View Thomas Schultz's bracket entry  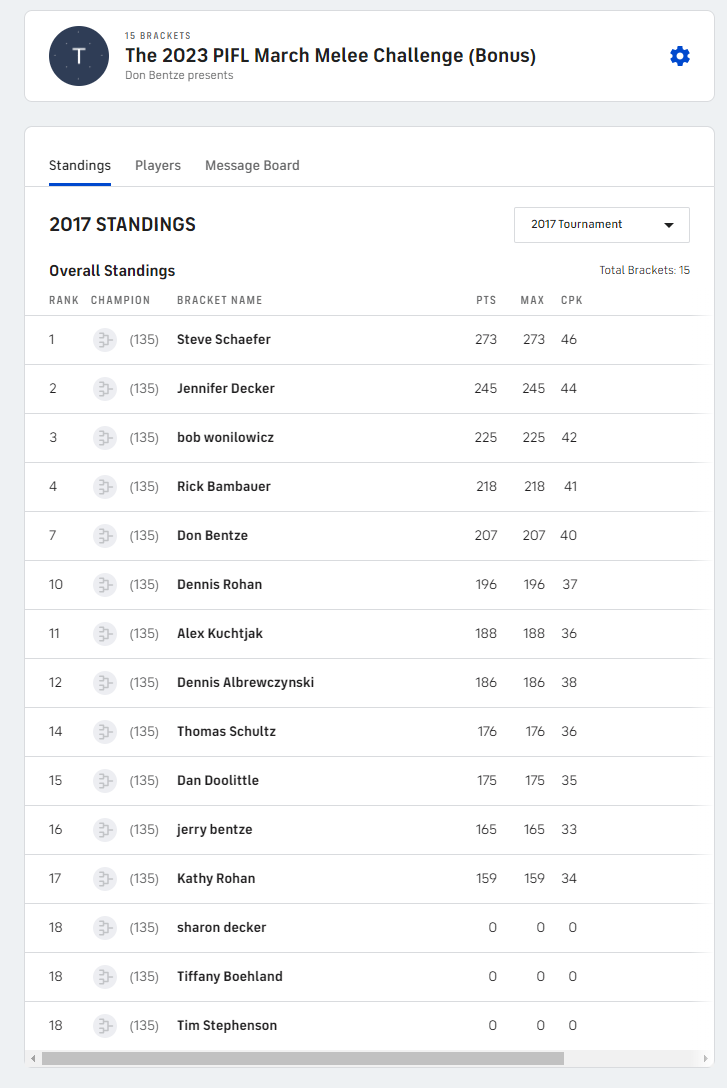226,732
